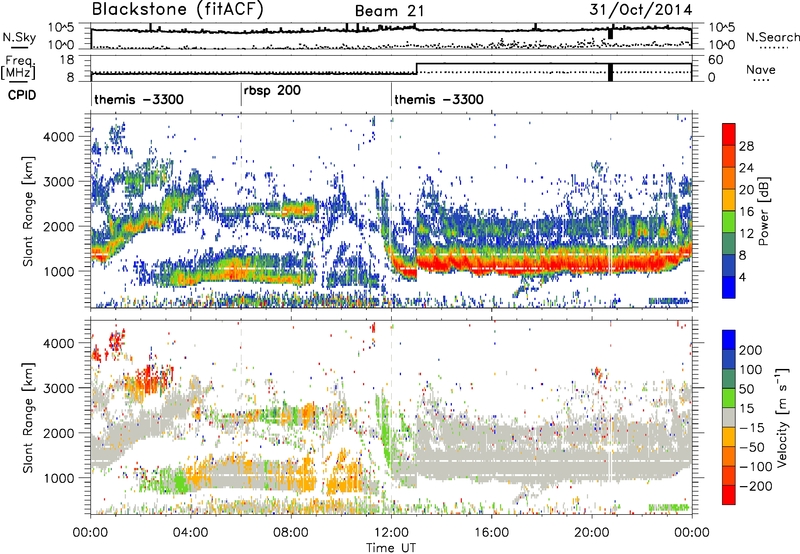Click the "Blackstone (fitACF)" plot title
Image resolution: width=800 pixels, height=554 pixels.
point(178,10)
